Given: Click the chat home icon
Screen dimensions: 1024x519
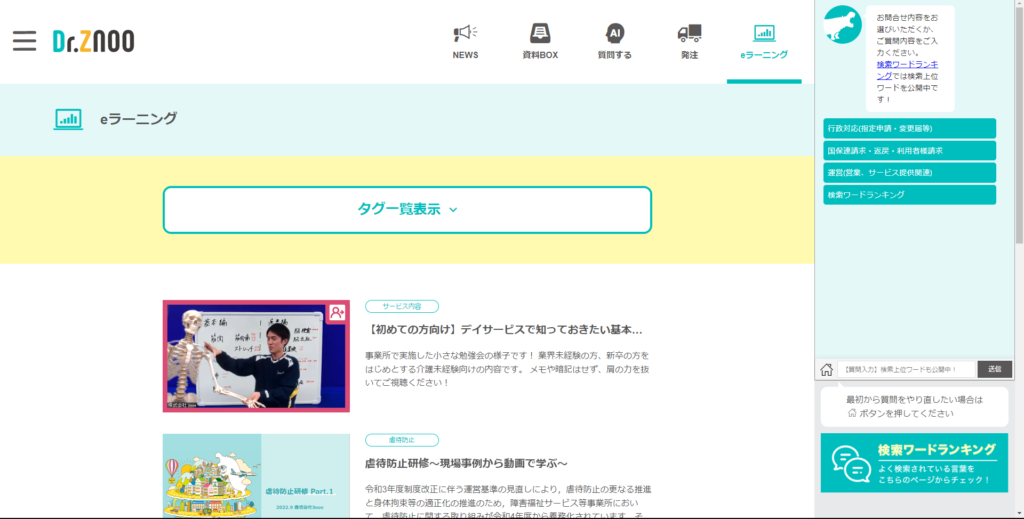Looking at the screenshot, I should [827, 370].
